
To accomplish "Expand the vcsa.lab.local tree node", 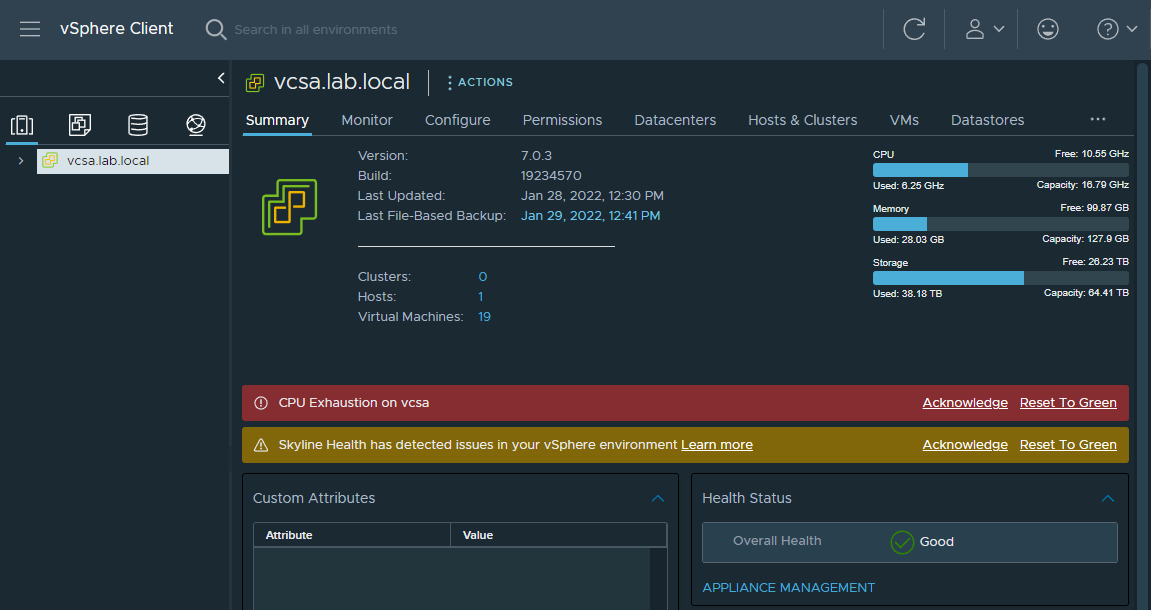I will [21, 161].
